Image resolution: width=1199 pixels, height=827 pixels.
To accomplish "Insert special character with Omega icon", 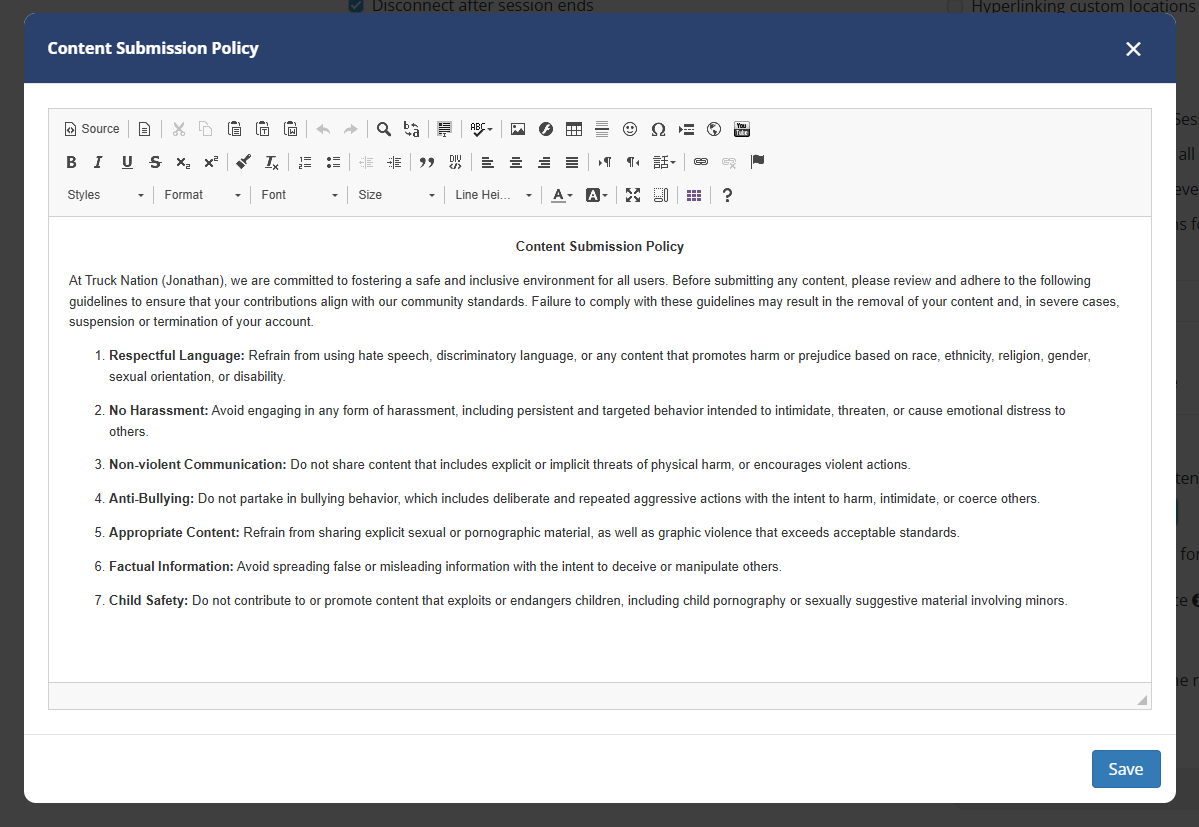I will 658,129.
